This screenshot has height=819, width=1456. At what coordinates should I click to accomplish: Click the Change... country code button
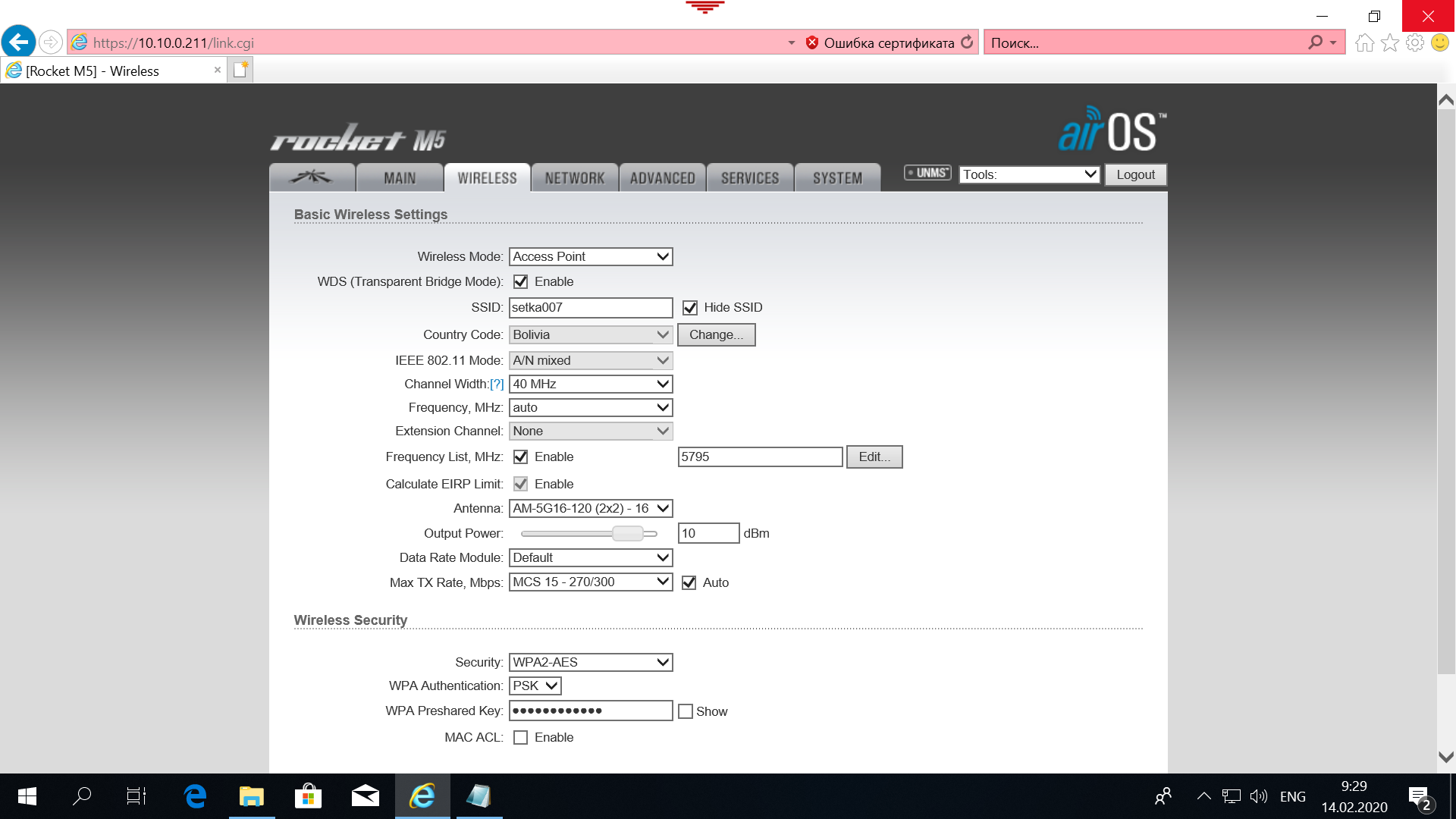716,335
